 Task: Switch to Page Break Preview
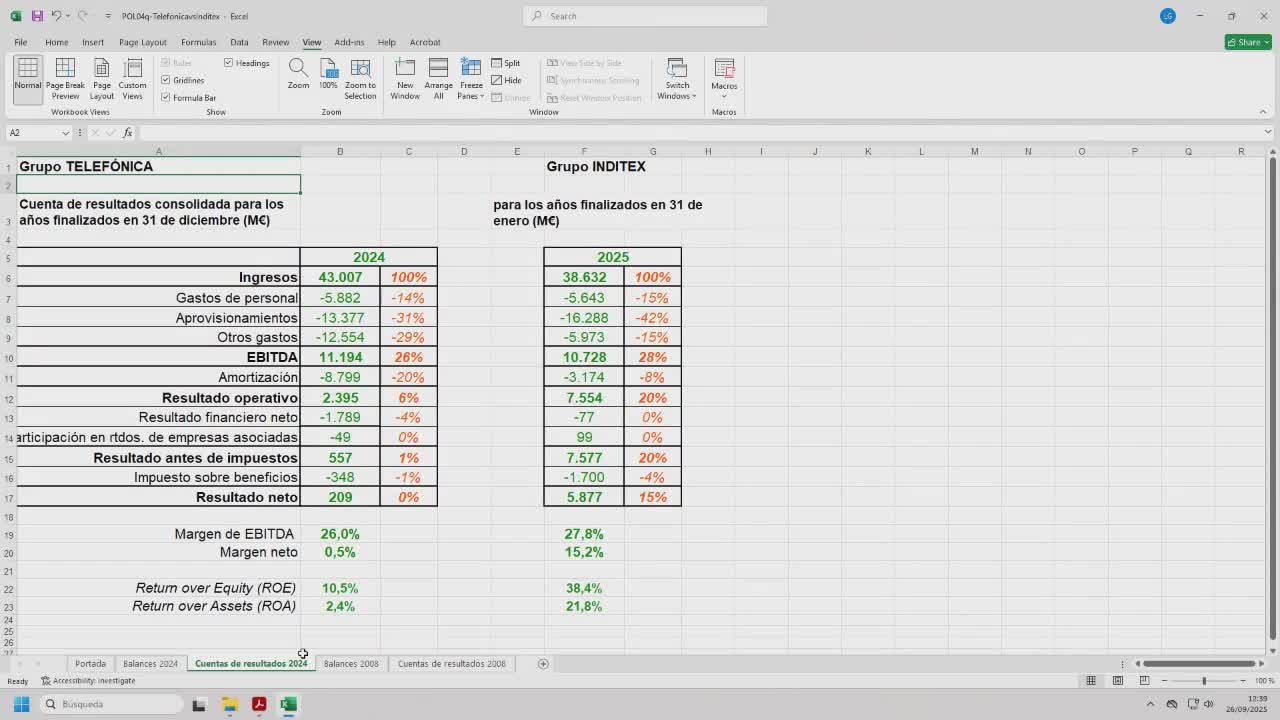(65, 78)
